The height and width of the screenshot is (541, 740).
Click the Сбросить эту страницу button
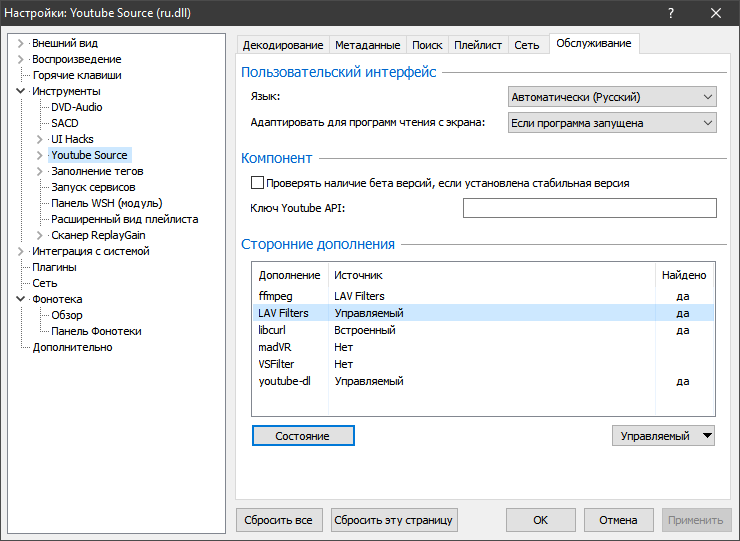tap(394, 520)
